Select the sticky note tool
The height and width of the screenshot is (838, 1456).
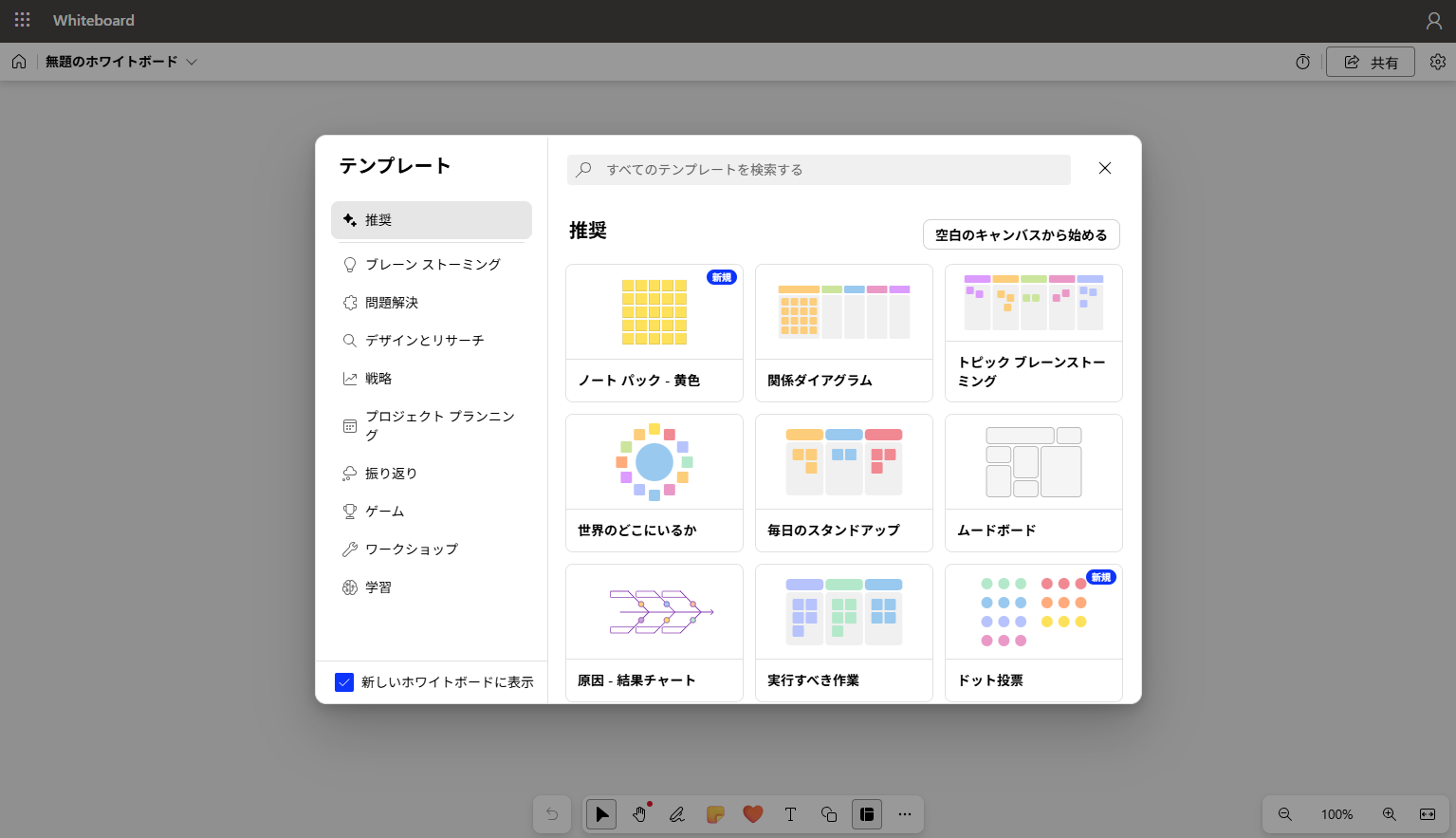coord(714,813)
